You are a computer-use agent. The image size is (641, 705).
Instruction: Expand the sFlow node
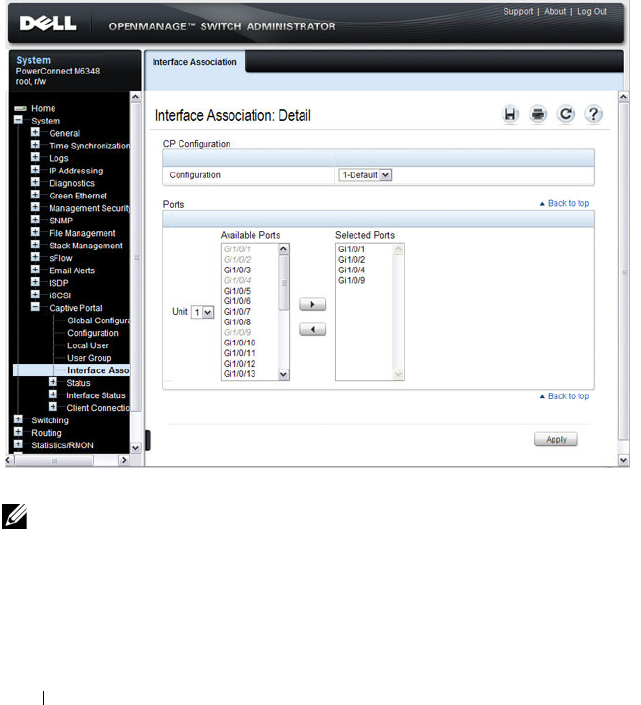click(x=35, y=257)
